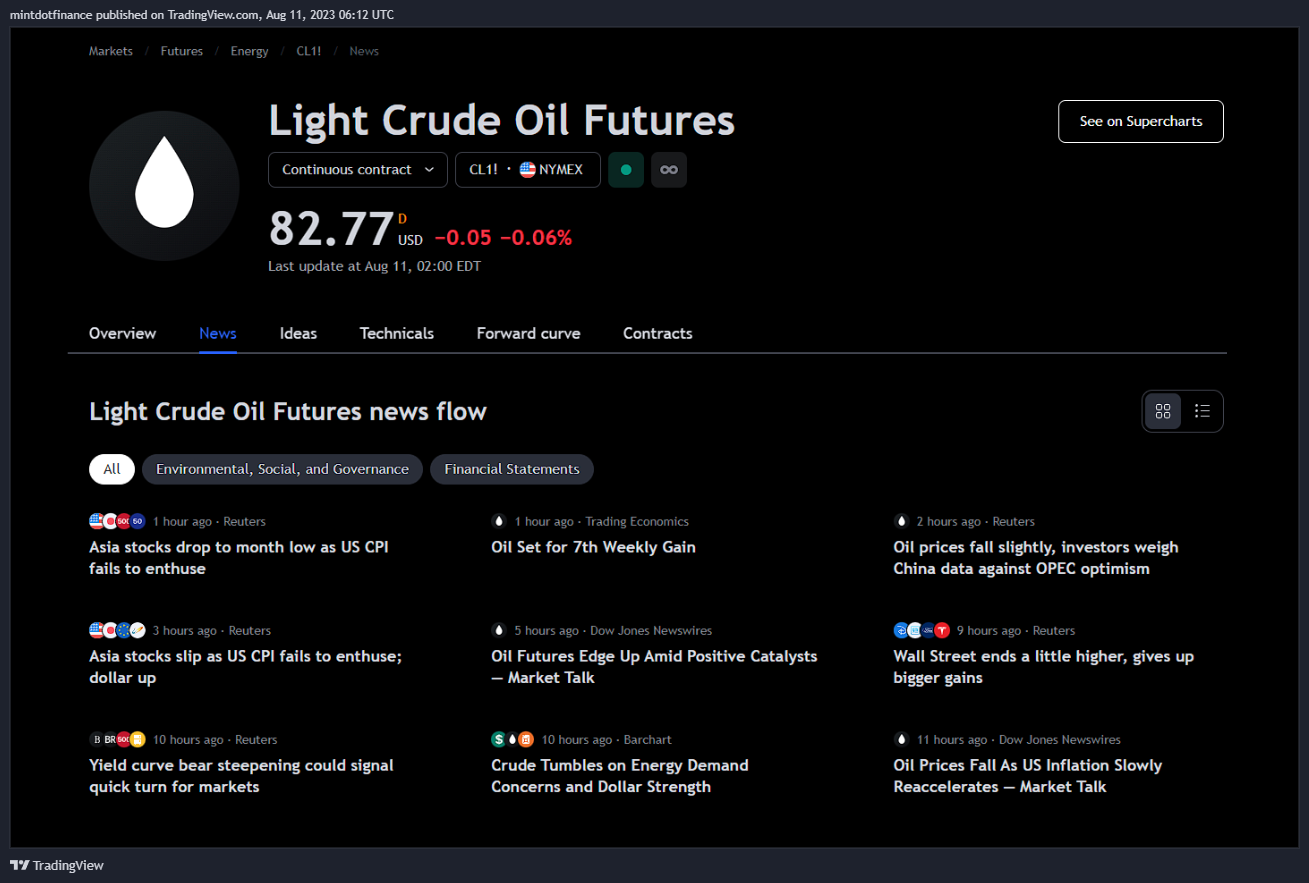1309x883 pixels.
Task: Click the '5 hours ago · Dow Jones Newswires' label
Action: [x=614, y=631]
